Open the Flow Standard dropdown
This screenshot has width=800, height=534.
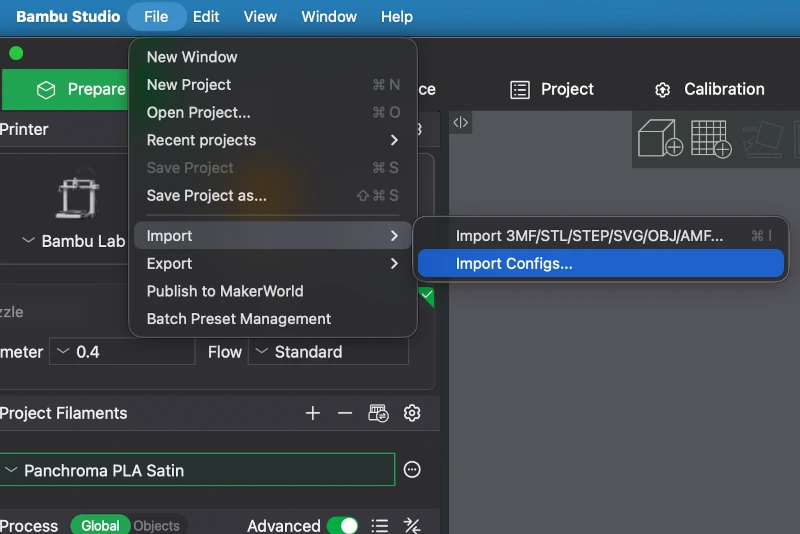pos(328,352)
